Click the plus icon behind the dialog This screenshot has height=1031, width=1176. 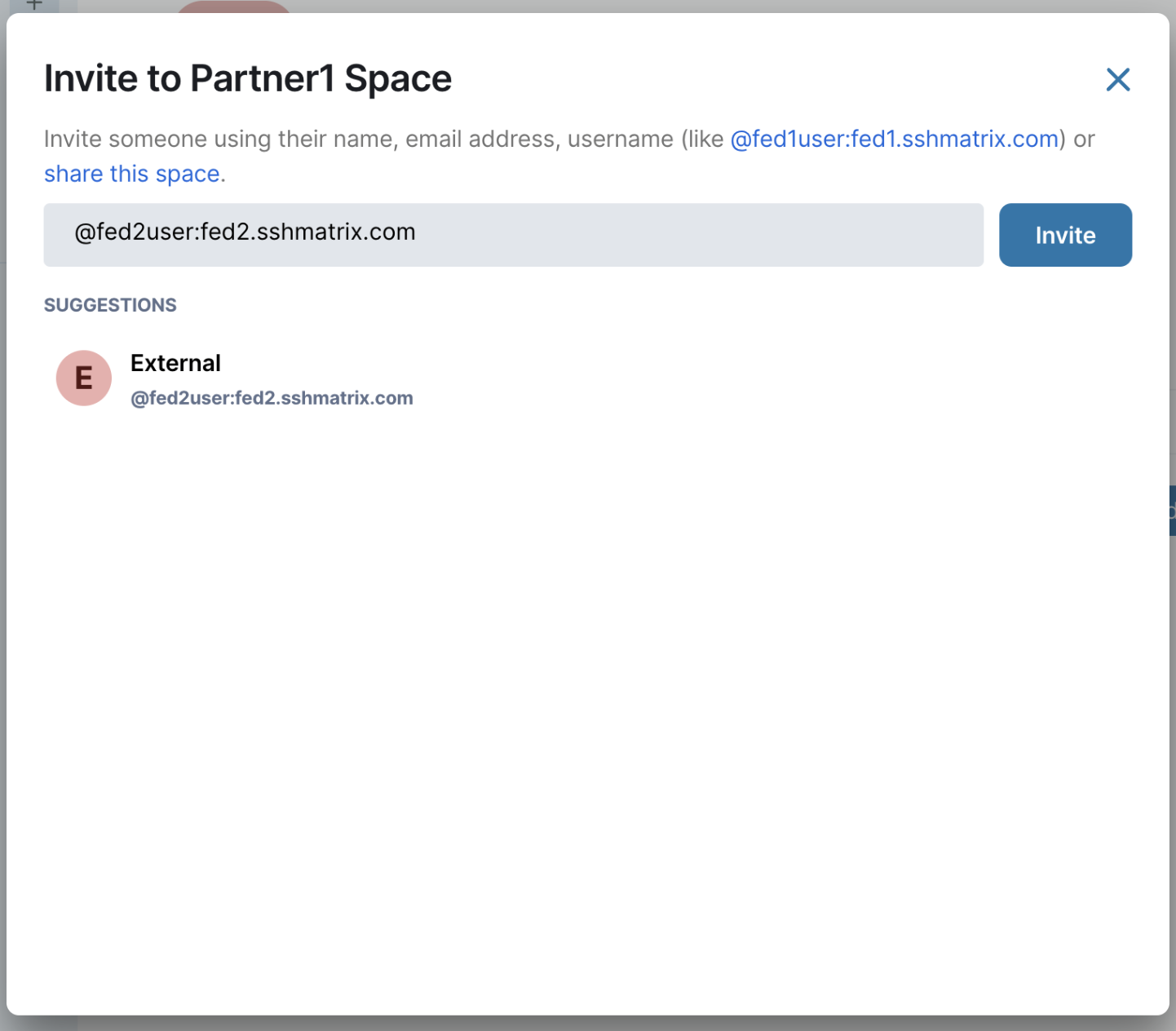coord(34,5)
